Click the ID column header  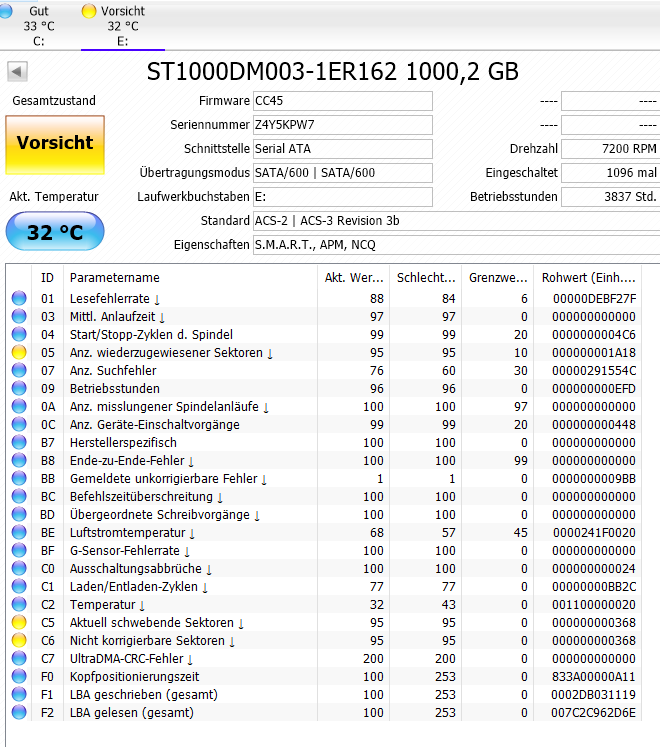[47, 278]
